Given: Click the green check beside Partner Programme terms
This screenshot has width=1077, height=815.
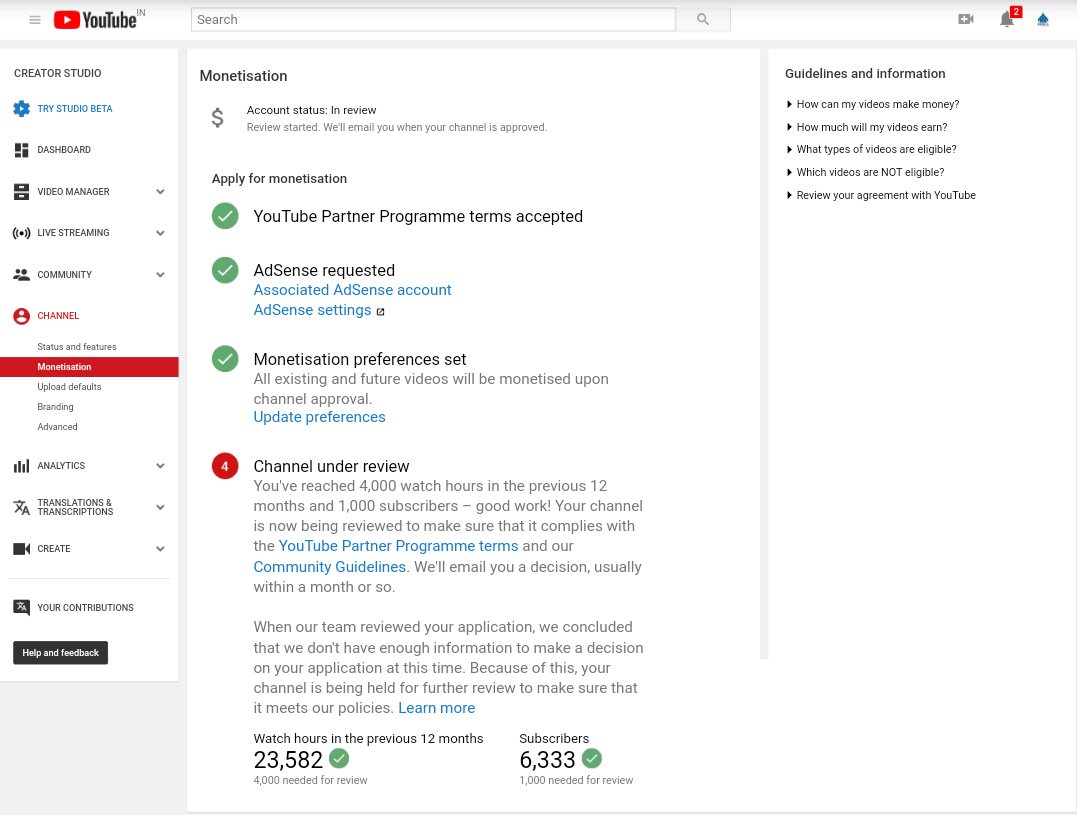Looking at the screenshot, I should pos(225,216).
